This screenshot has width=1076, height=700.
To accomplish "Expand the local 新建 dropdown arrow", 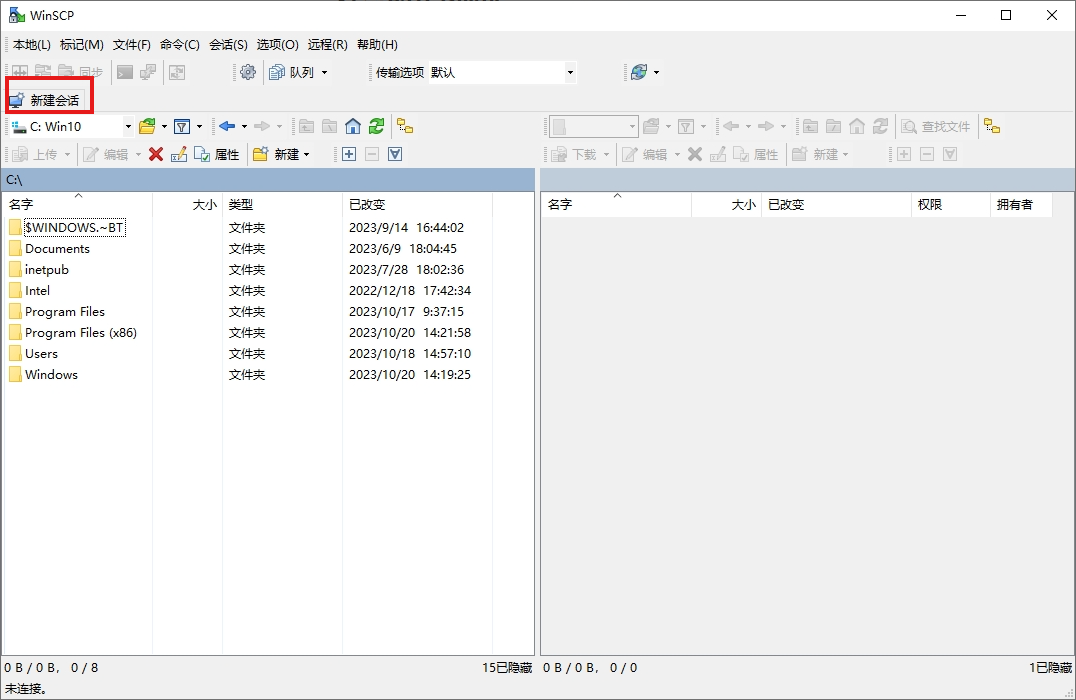I will click(306, 154).
